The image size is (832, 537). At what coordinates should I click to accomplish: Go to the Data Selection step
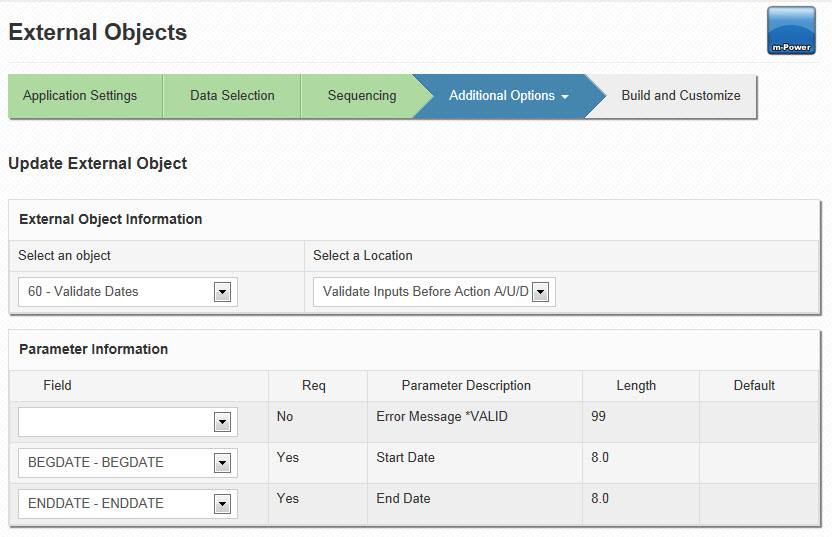tap(232, 96)
